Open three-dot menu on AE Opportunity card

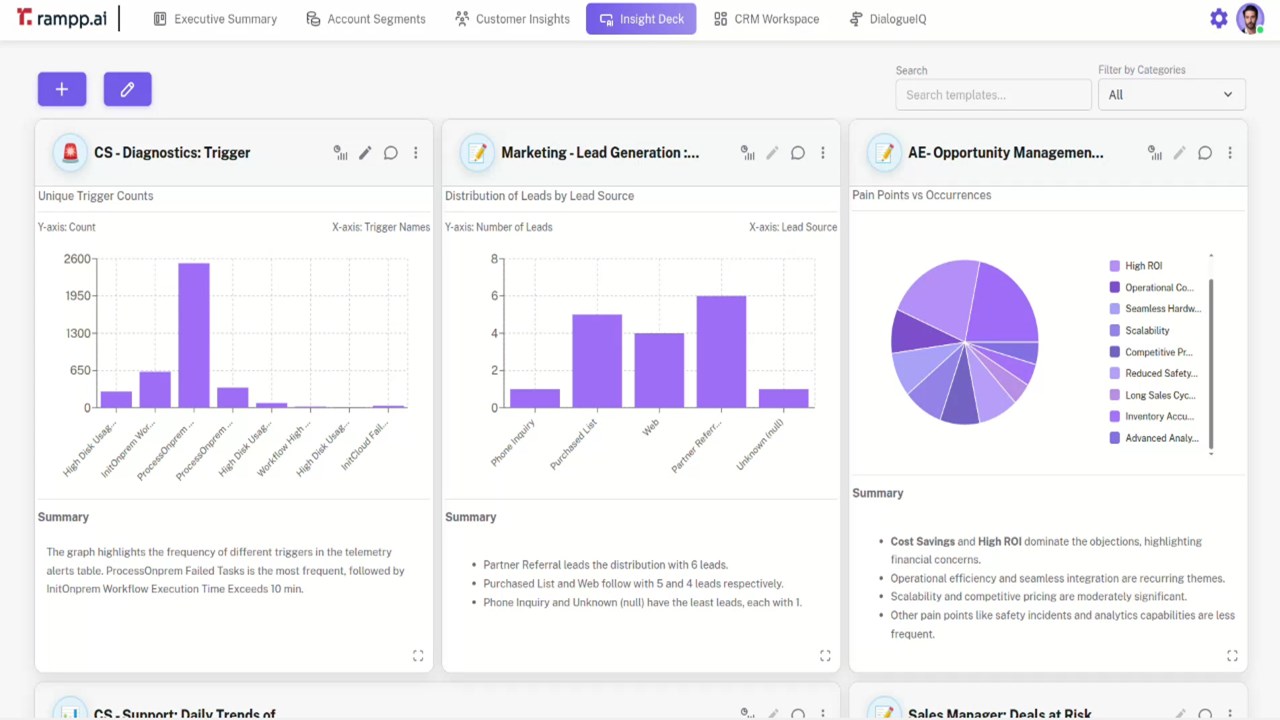click(x=1230, y=153)
